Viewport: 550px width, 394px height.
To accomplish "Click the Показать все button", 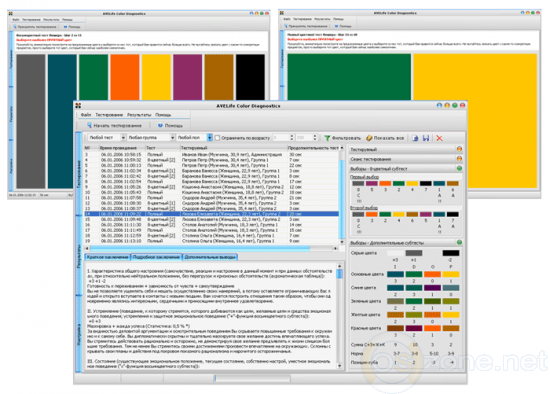I will coord(385,138).
